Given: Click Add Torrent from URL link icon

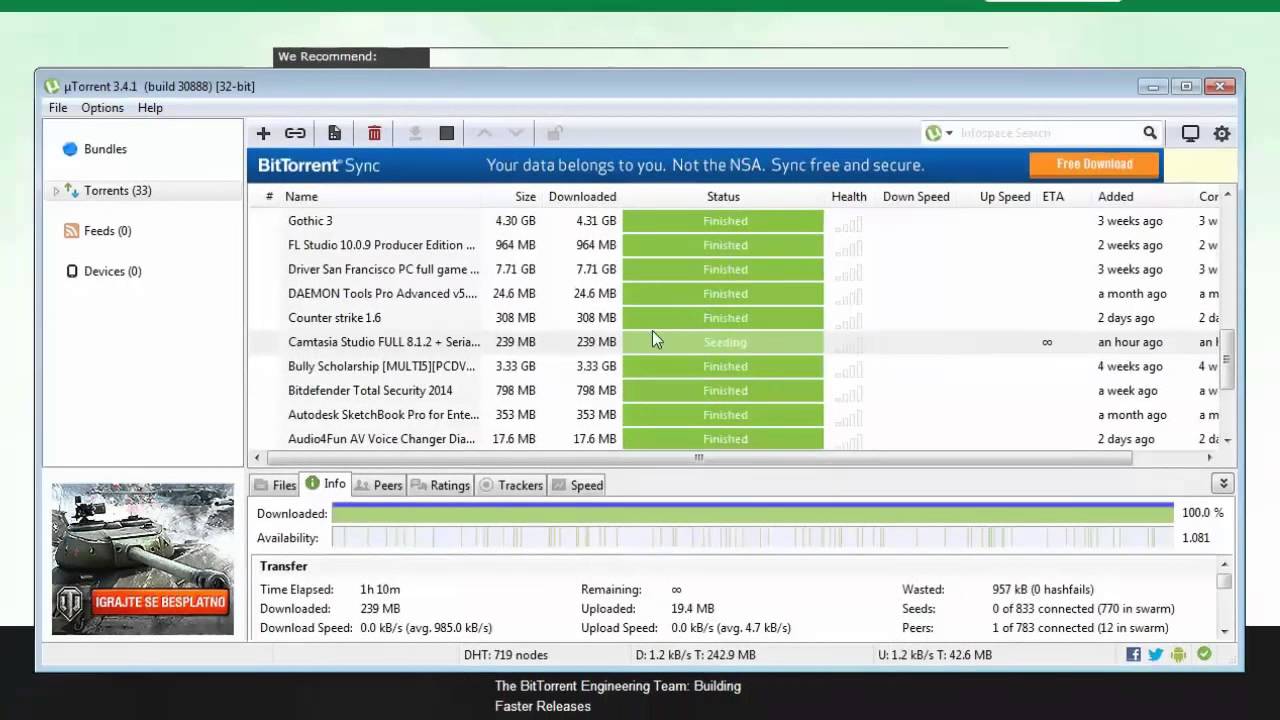Looking at the screenshot, I should (295, 133).
